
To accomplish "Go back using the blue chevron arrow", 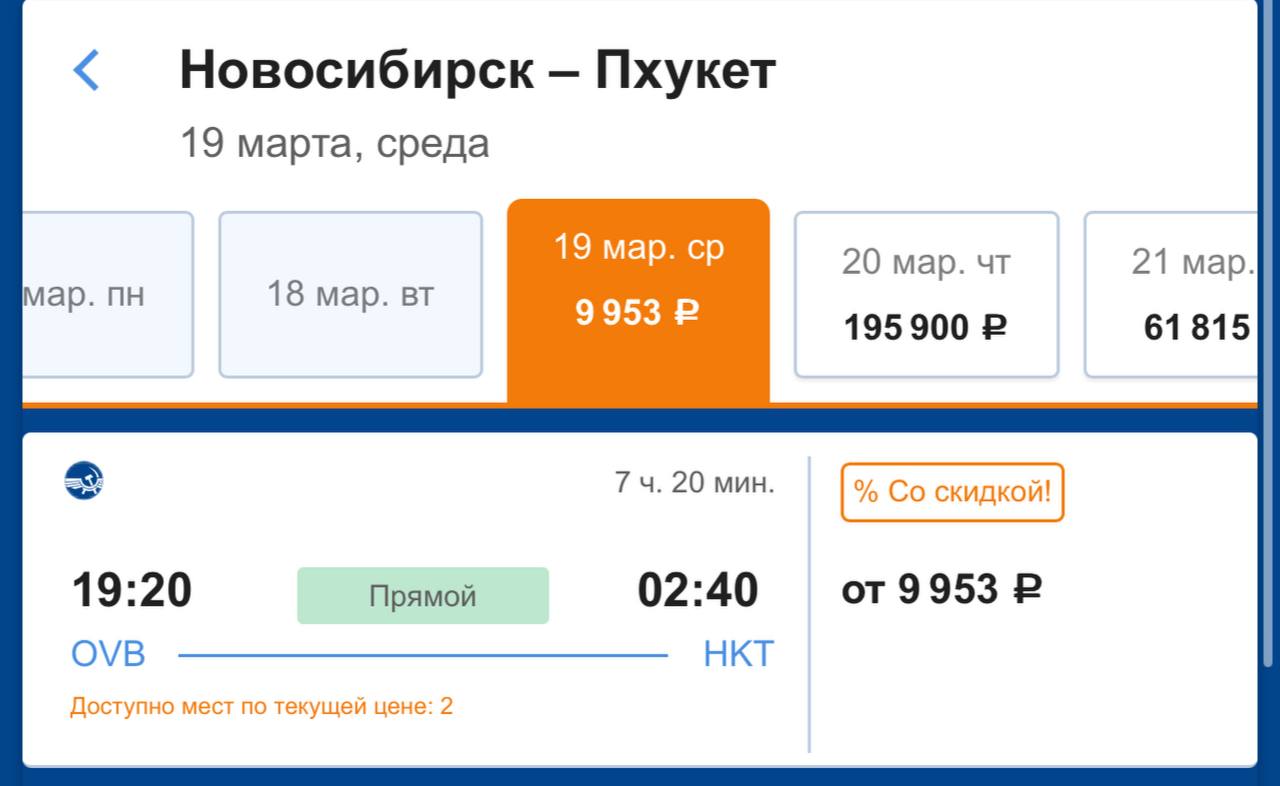I will pos(87,71).
